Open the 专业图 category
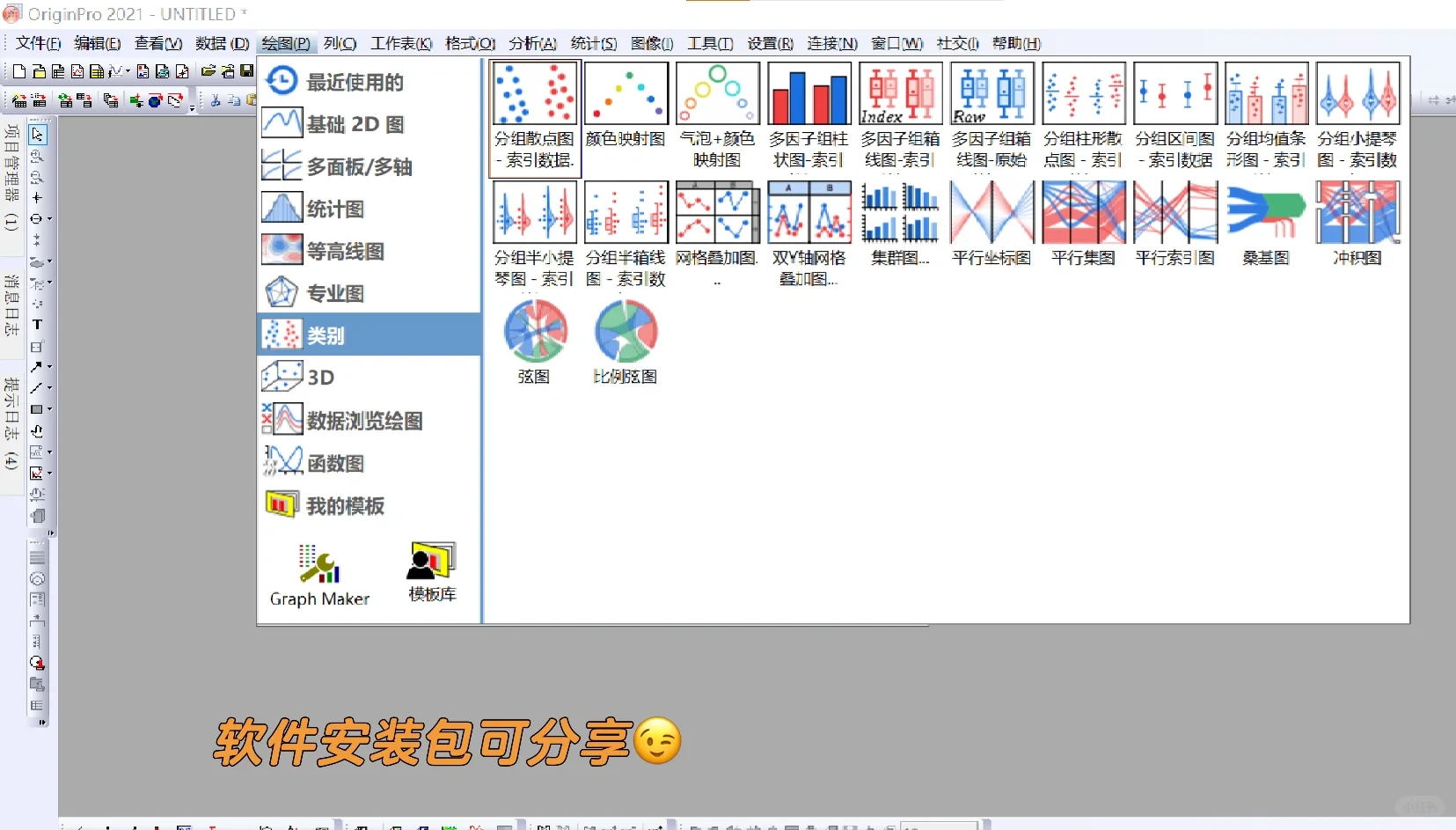1456x830 pixels. coord(369,293)
